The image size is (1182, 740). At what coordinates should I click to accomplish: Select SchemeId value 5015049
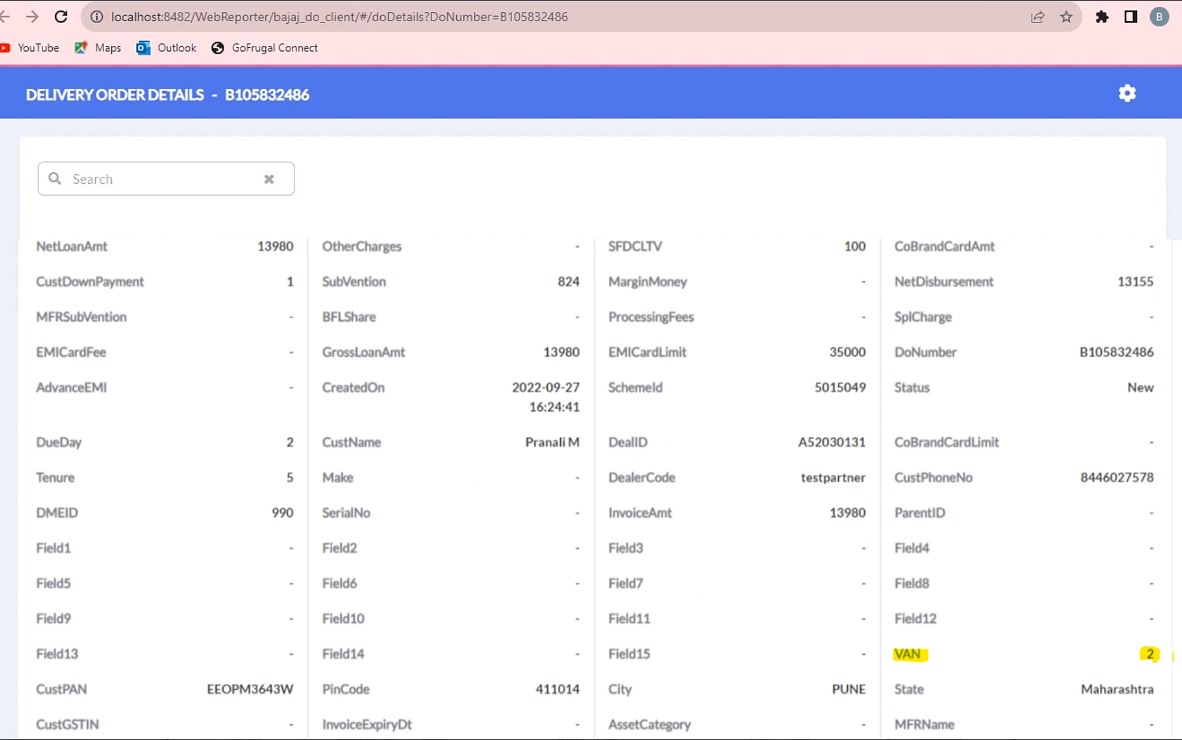[840, 387]
